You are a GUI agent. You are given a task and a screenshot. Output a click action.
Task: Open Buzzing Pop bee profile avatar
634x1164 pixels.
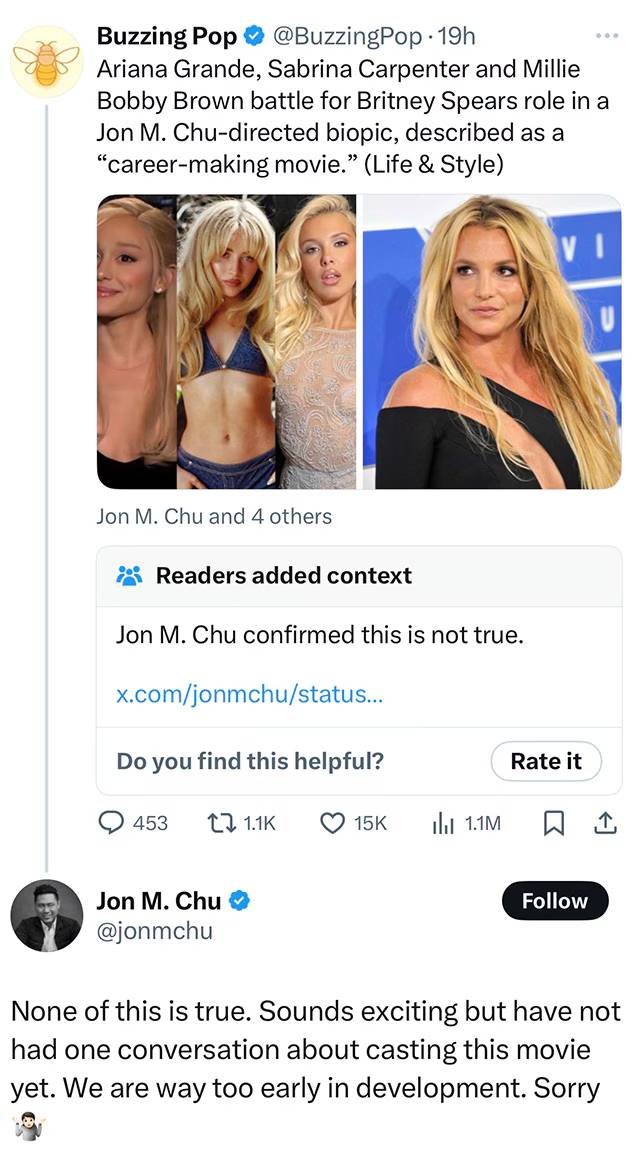point(46,62)
